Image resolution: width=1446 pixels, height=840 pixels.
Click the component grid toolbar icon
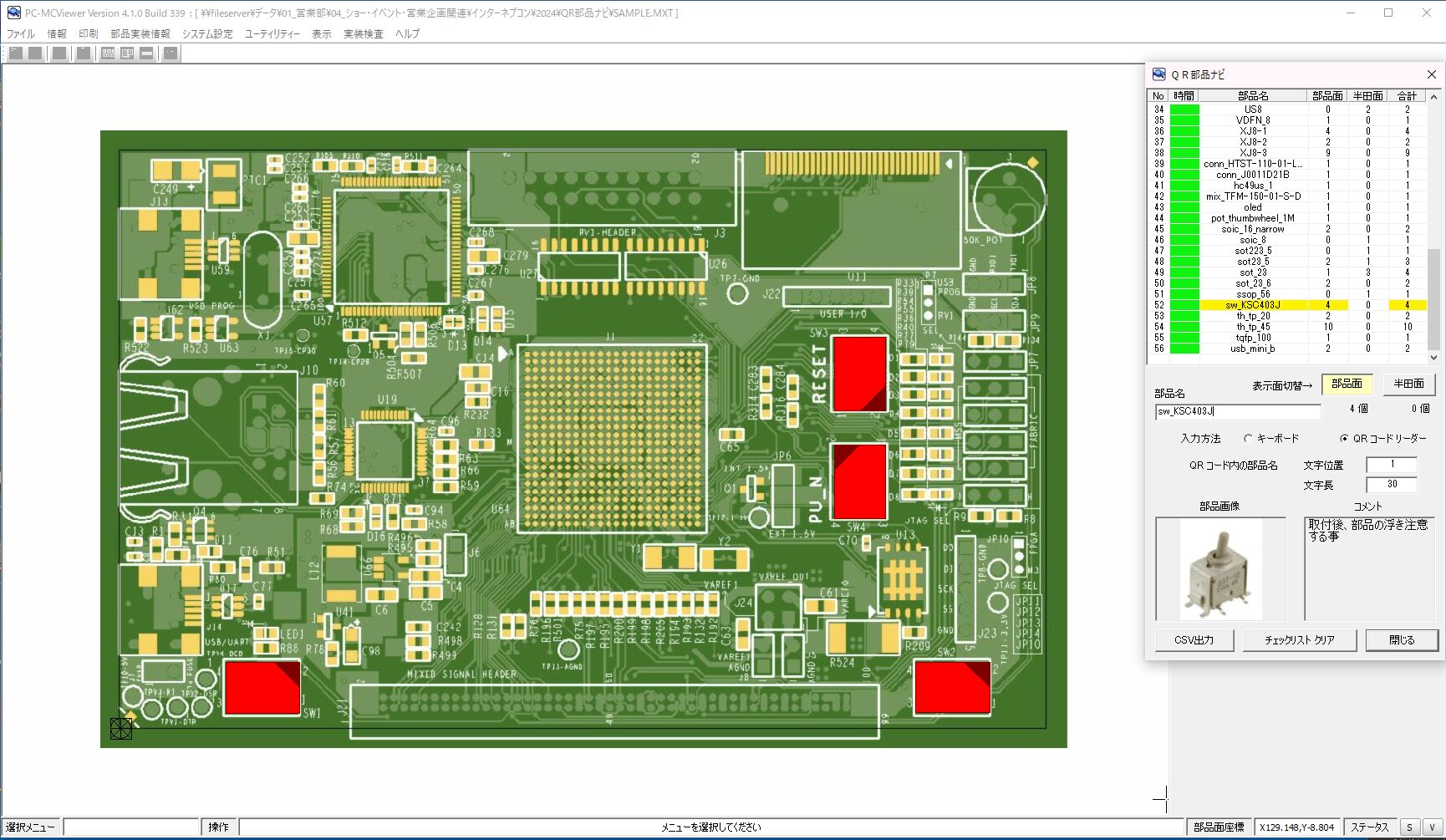click(108, 53)
